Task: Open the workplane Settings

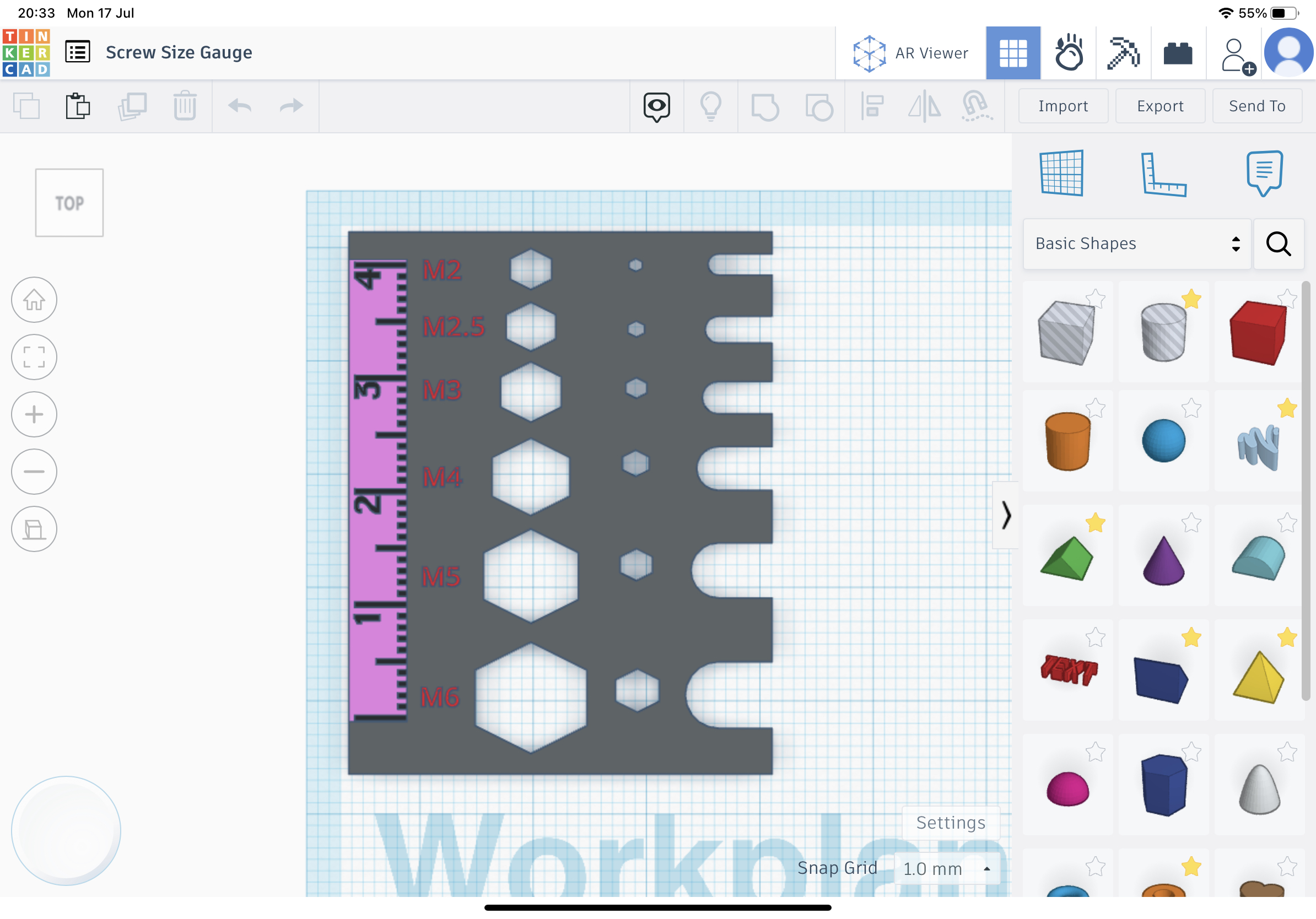Action: pos(950,823)
